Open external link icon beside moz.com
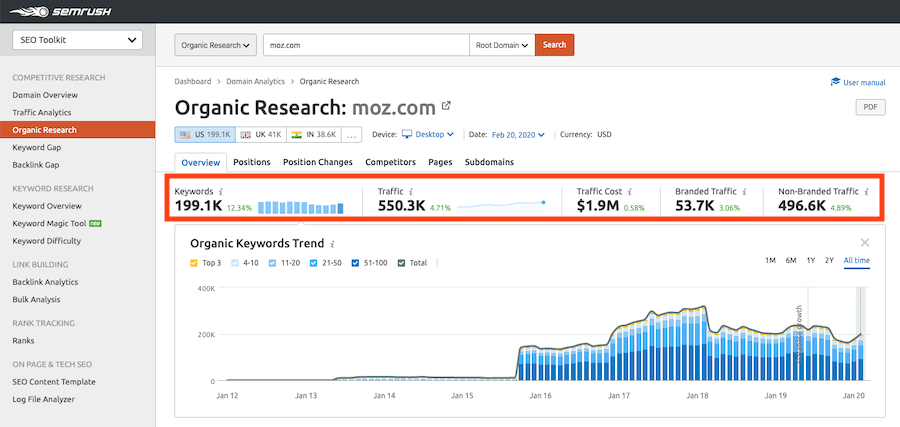This screenshot has width=900, height=427. pos(446,106)
